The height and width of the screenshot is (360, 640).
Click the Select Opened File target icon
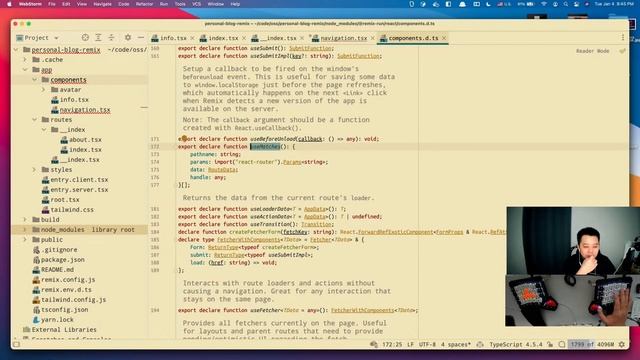[x=85, y=38]
